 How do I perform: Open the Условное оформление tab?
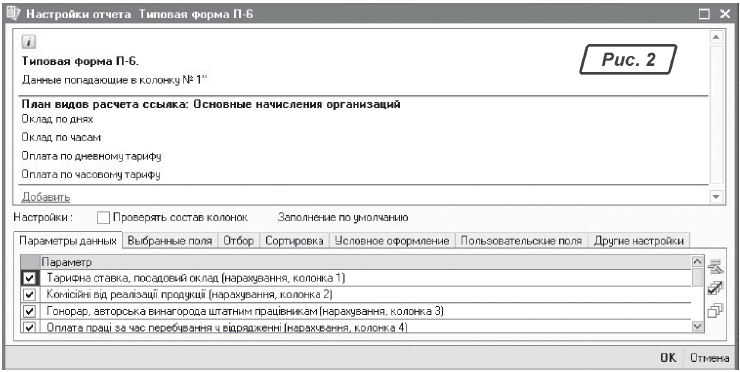[392, 241]
